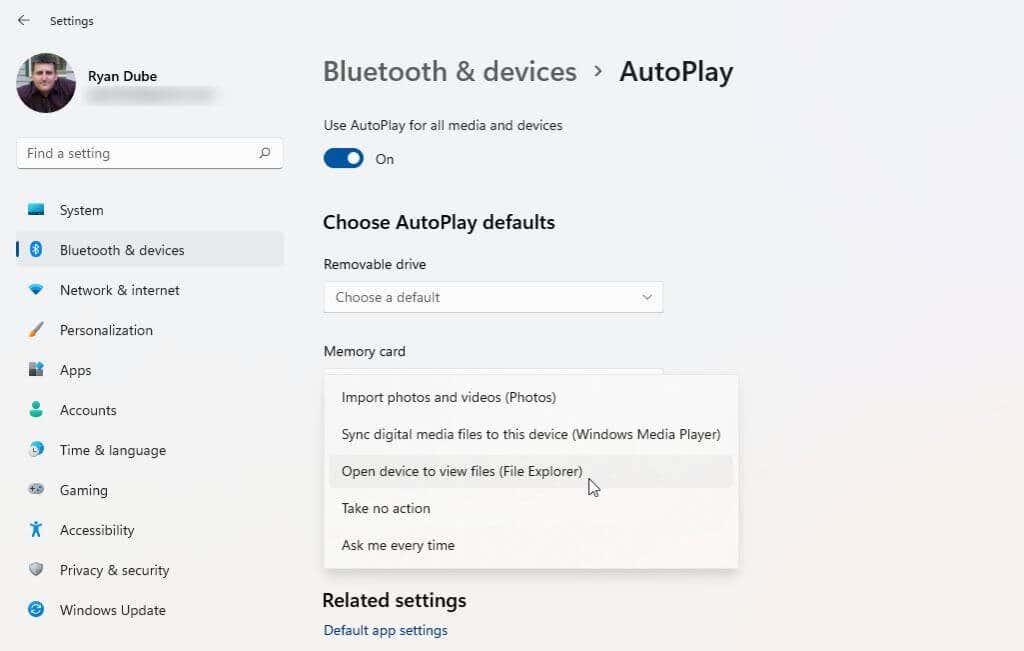The height and width of the screenshot is (651, 1024).
Task: Open the Default app settings link
Action: [385, 630]
